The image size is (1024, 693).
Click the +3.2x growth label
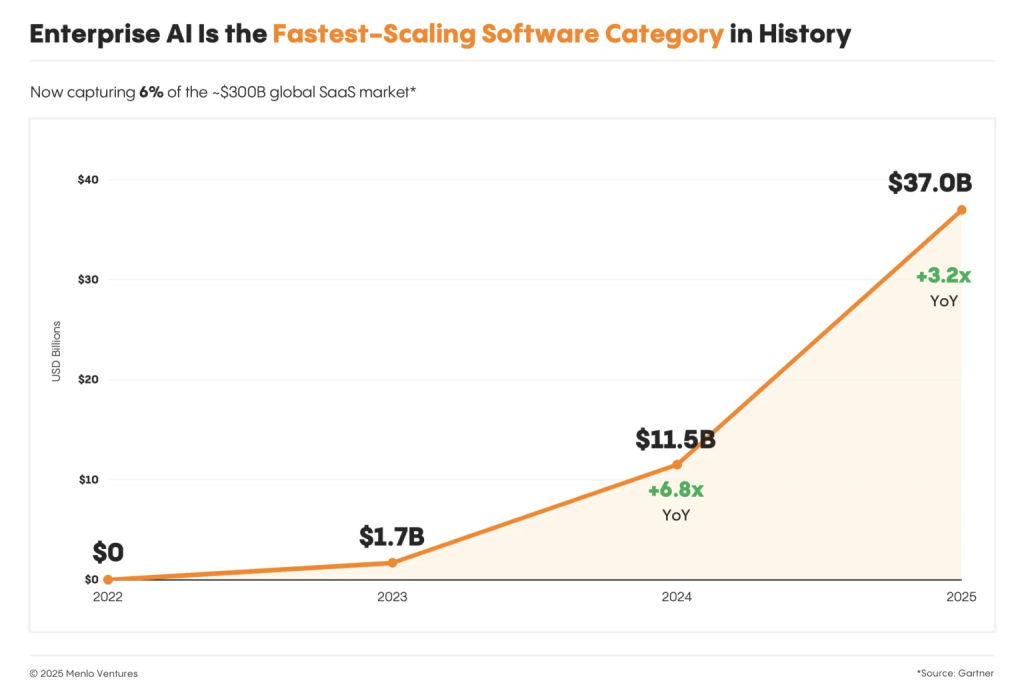click(x=943, y=276)
